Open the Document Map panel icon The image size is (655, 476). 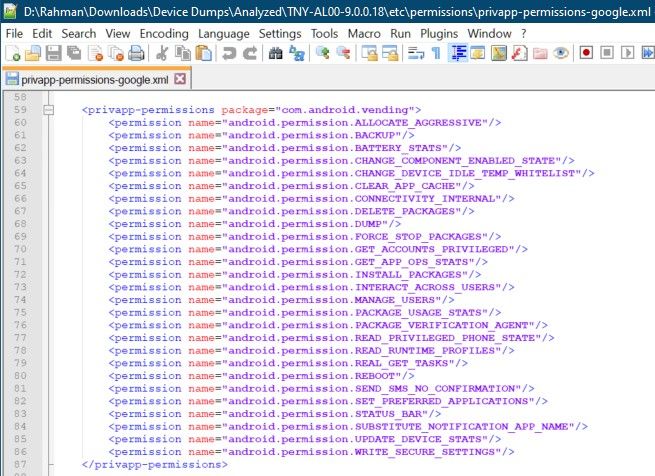(499, 53)
